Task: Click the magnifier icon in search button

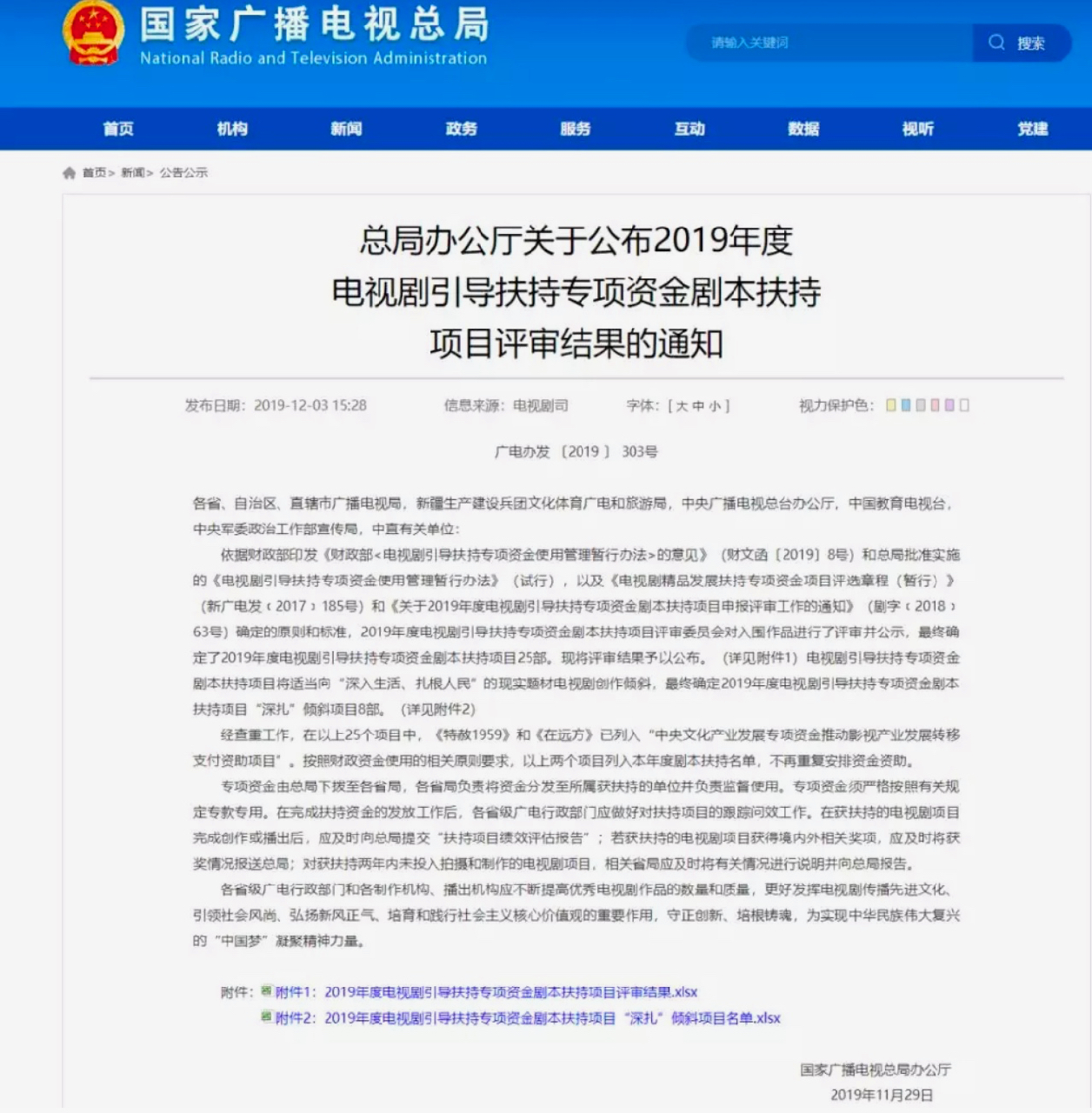Action: 996,42
